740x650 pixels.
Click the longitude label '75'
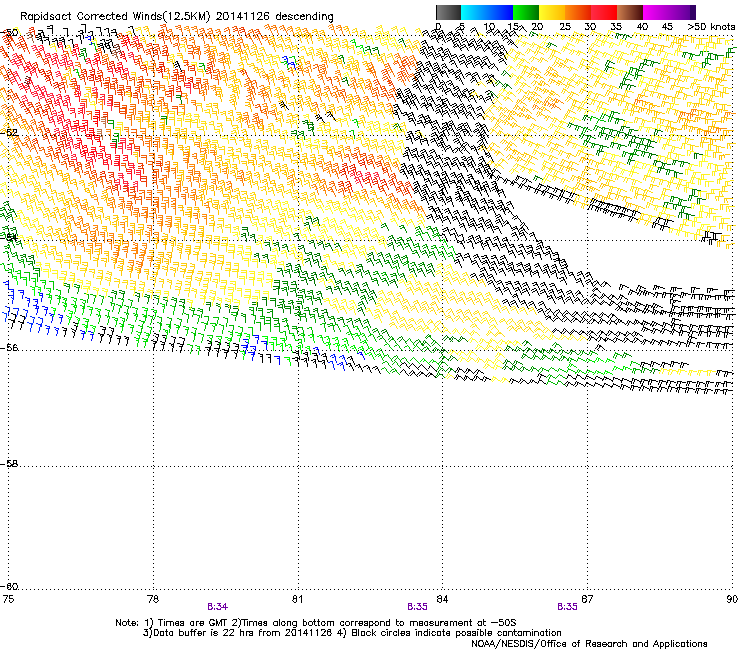(8, 599)
